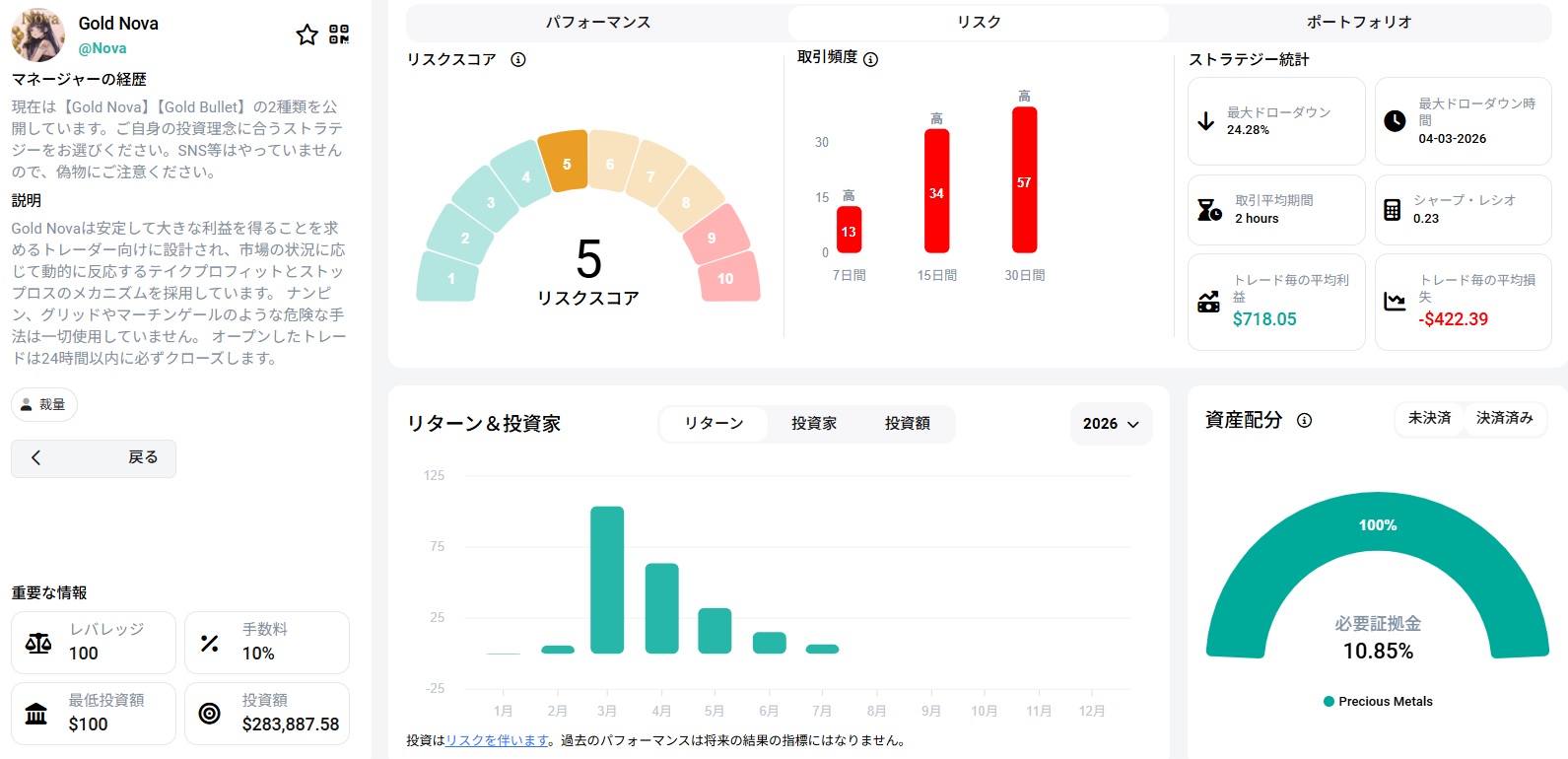Click the 24.28% drawdown value
The height and width of the screenshot is (759, 1568).
click(1248, 130)
